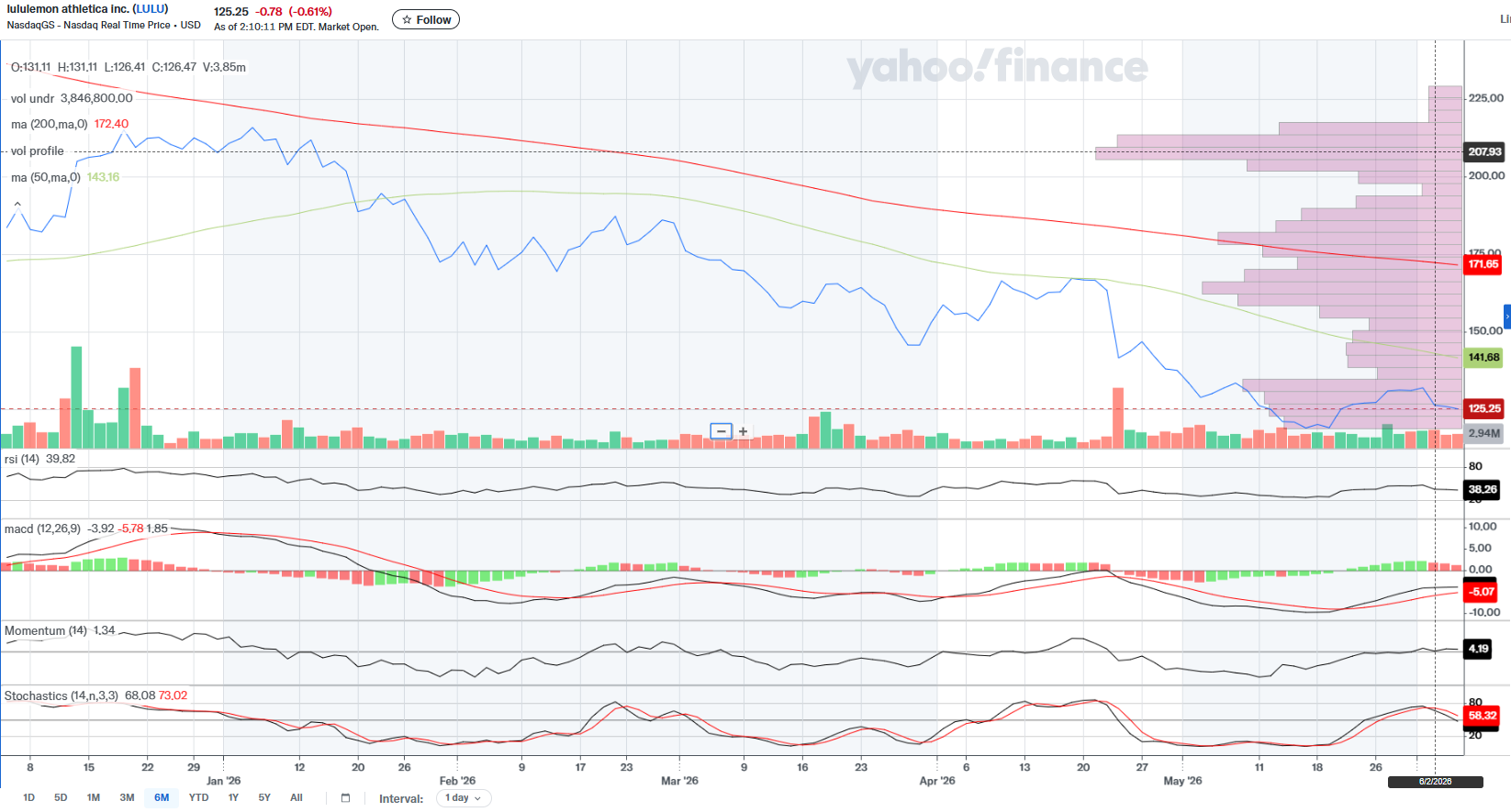
Task: Choose the 1Y range
Action: (233, 798)
